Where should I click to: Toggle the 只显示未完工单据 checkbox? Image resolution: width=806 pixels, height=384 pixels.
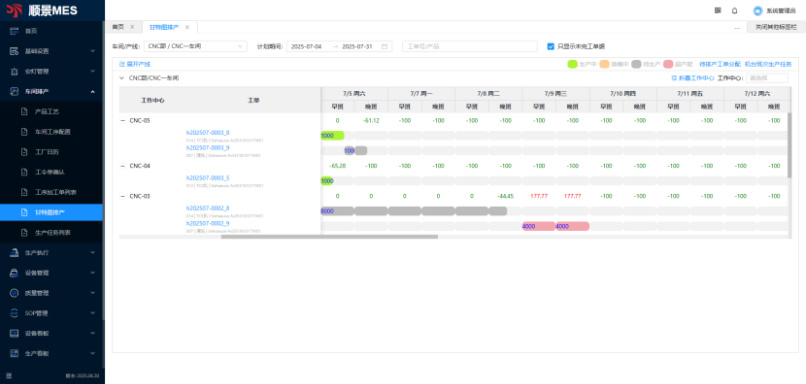551,46
